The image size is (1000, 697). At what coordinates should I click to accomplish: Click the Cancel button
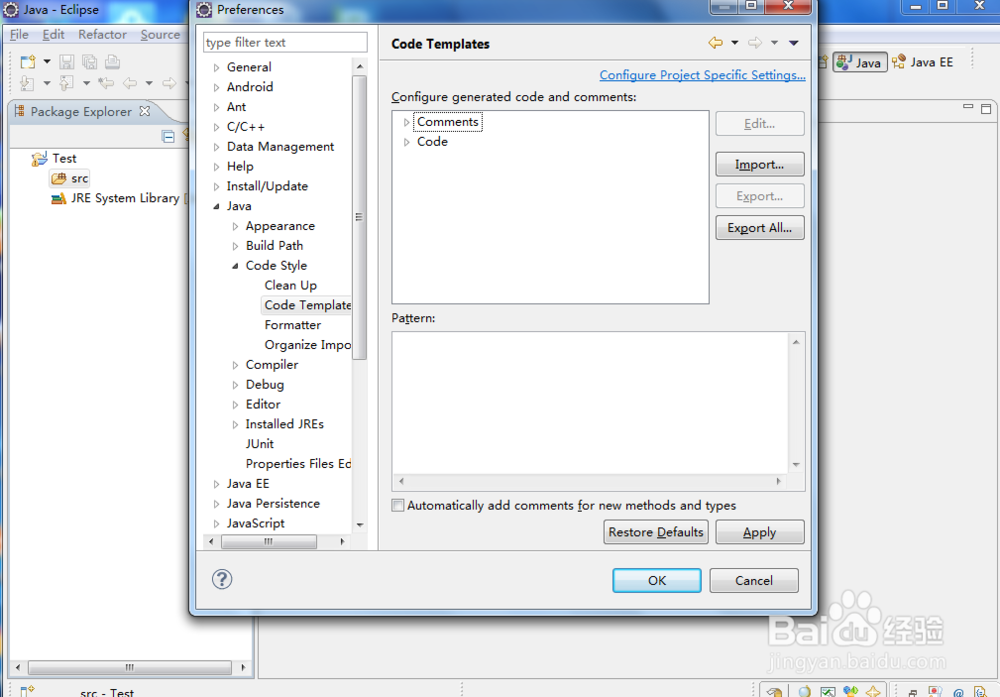tap(754, 580)
